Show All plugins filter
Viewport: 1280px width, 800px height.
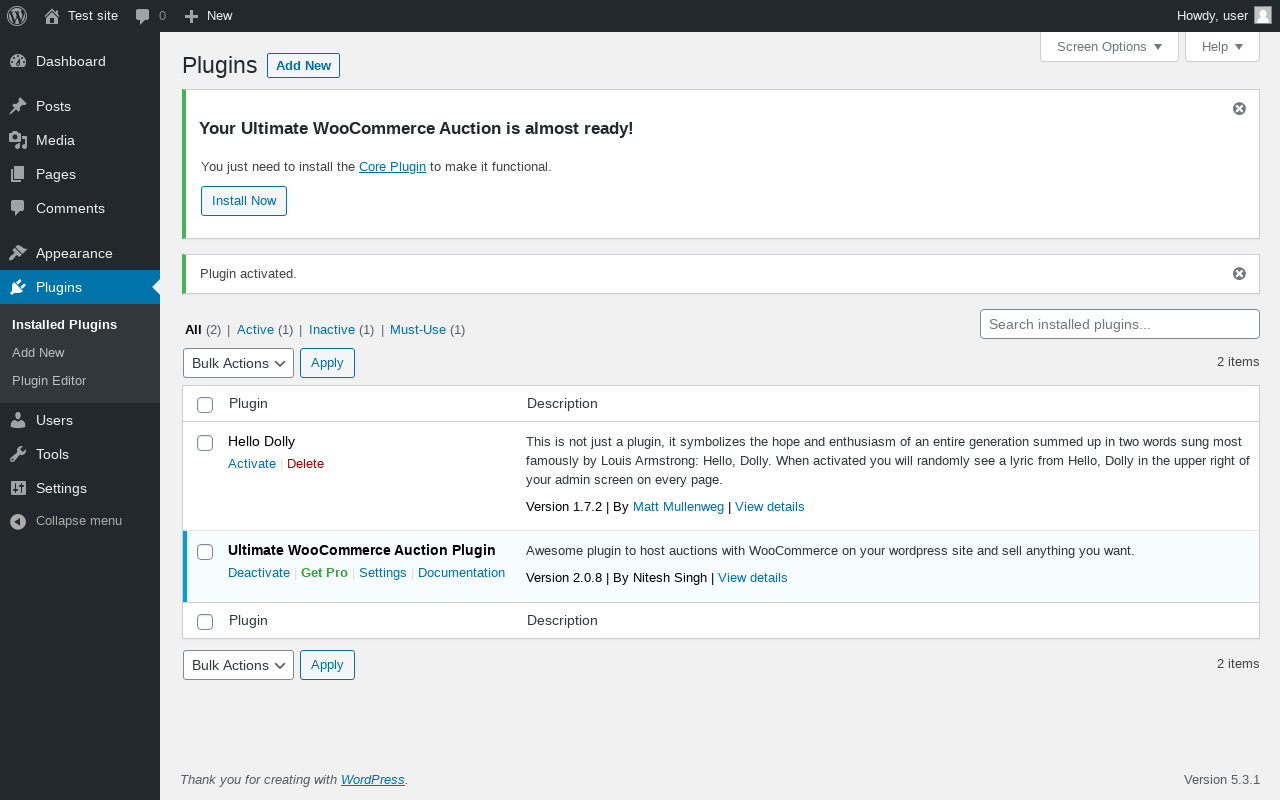[193, 329]
